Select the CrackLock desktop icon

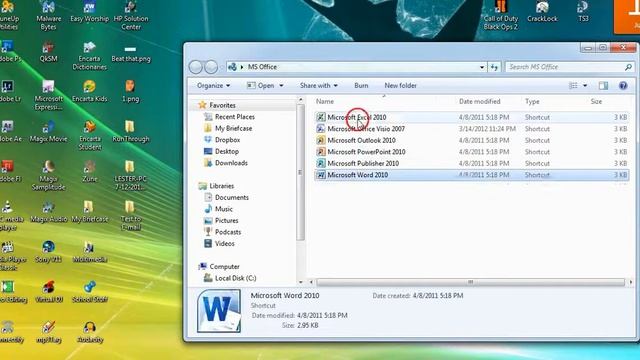pos(542,11)
